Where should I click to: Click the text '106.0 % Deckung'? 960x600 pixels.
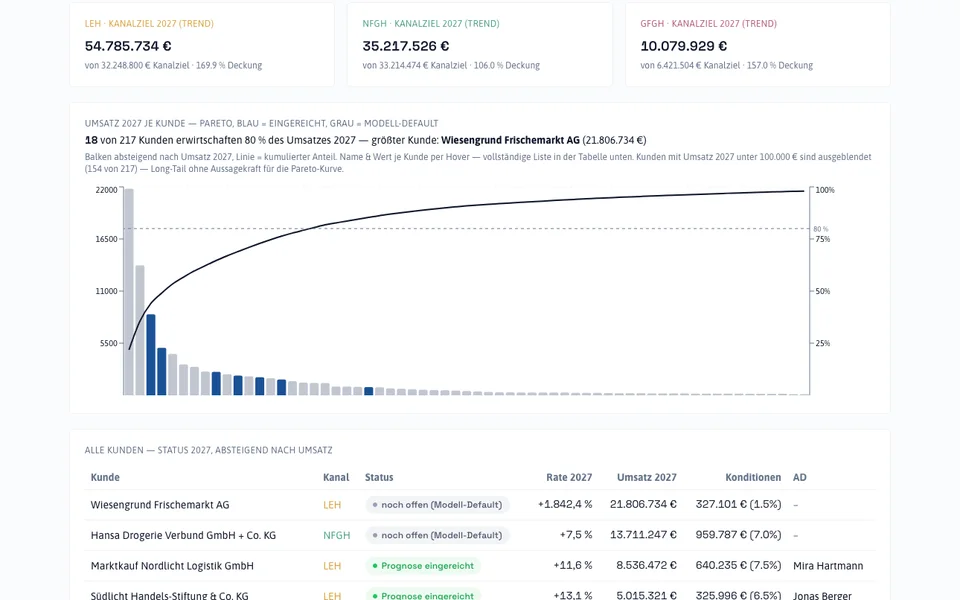coord(507,66)
